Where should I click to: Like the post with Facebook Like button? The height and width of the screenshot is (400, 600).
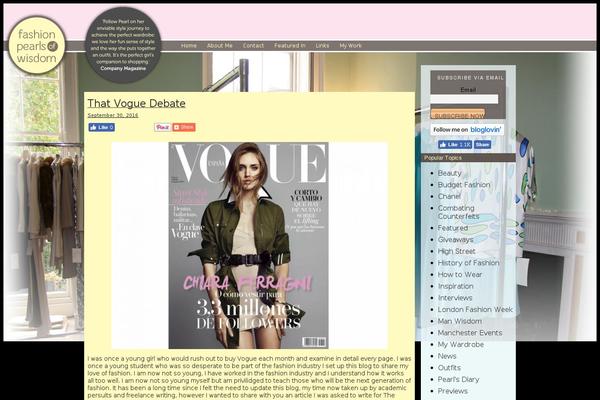(x=102, y=127)
